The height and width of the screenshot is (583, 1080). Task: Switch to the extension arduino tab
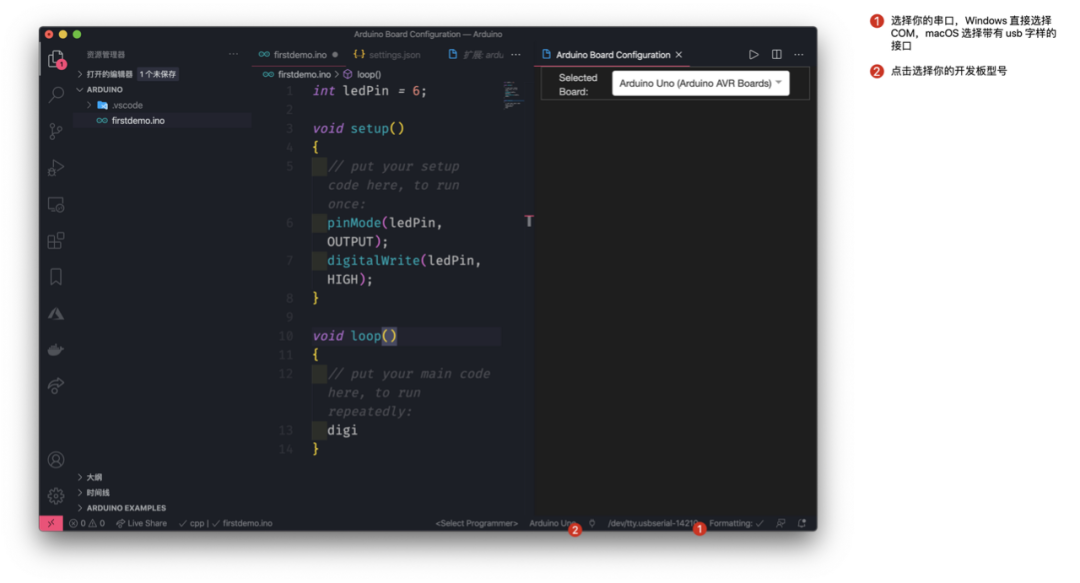pyautogui.click(x=476, y=54)
